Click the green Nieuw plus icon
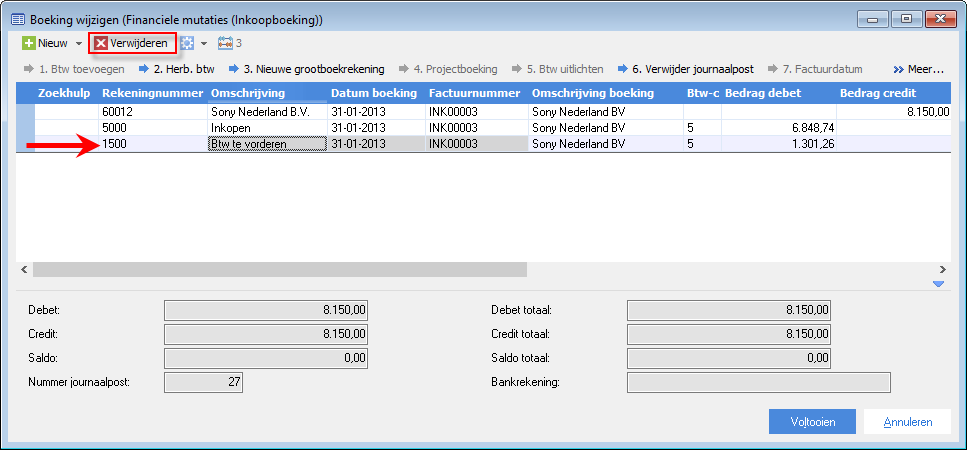 tap(29, 44)
